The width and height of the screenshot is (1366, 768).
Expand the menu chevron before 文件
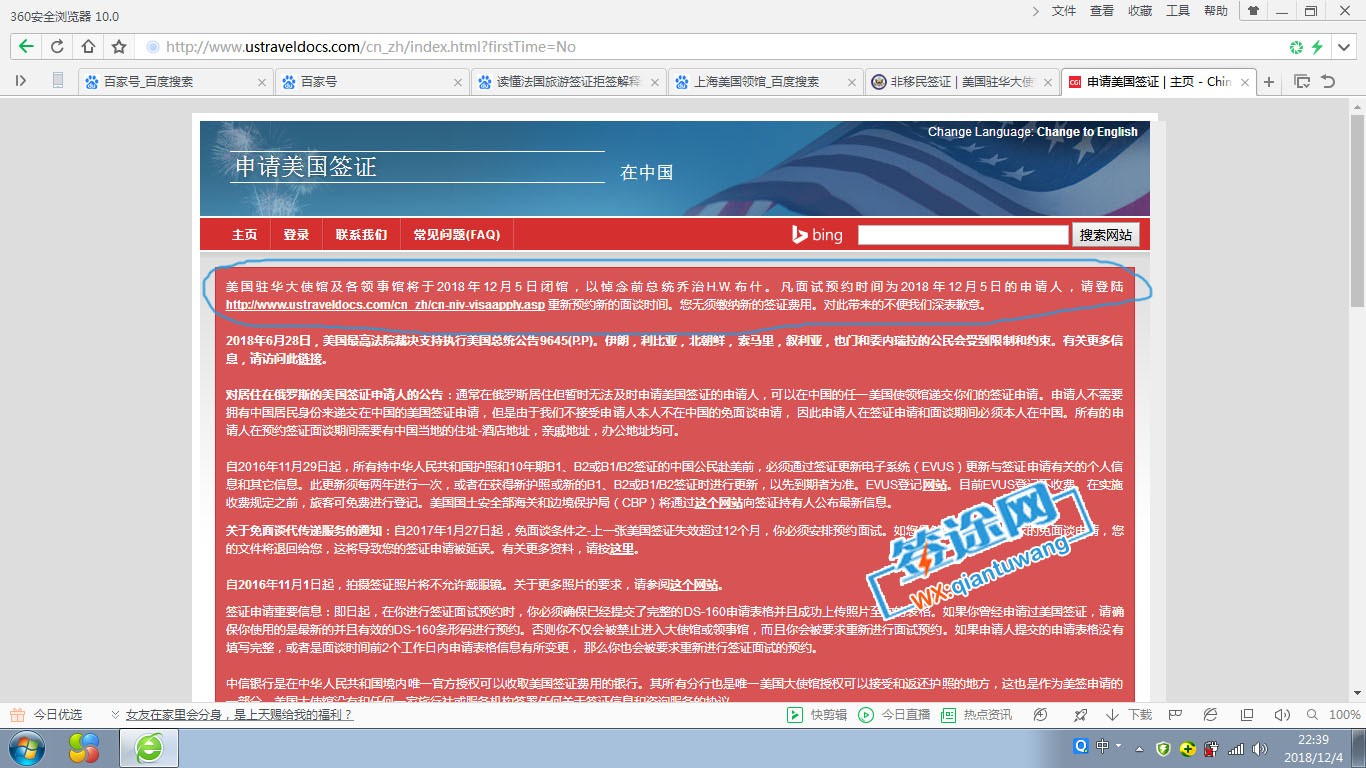1036,11
